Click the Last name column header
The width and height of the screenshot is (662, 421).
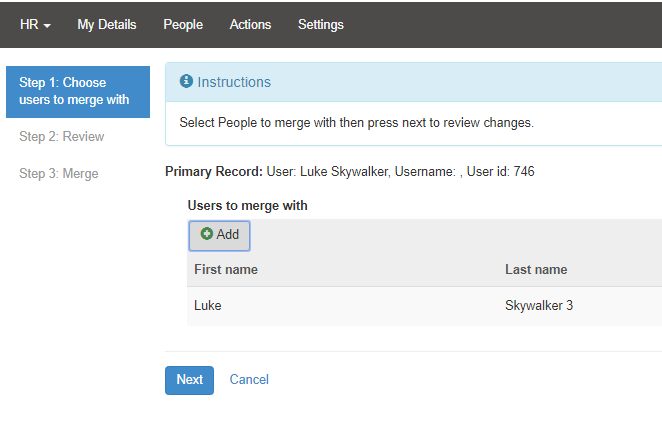click(x=536, y=270)
